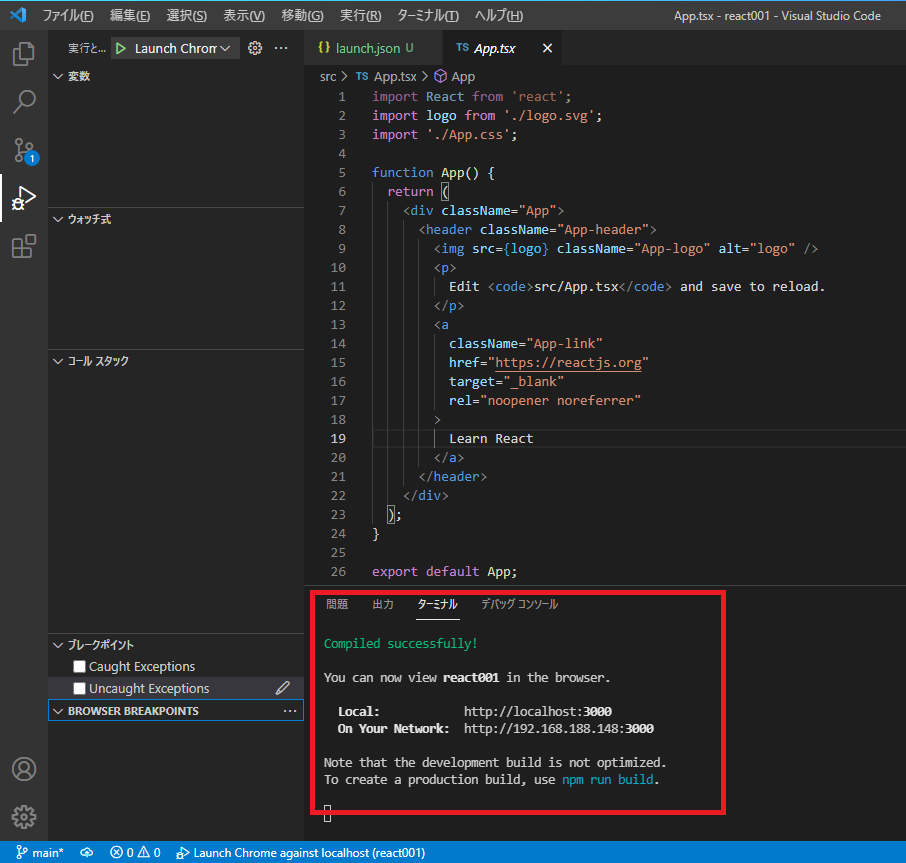Open the Search view icon
This screenshot has height=863, width=906.
[24, 102]
